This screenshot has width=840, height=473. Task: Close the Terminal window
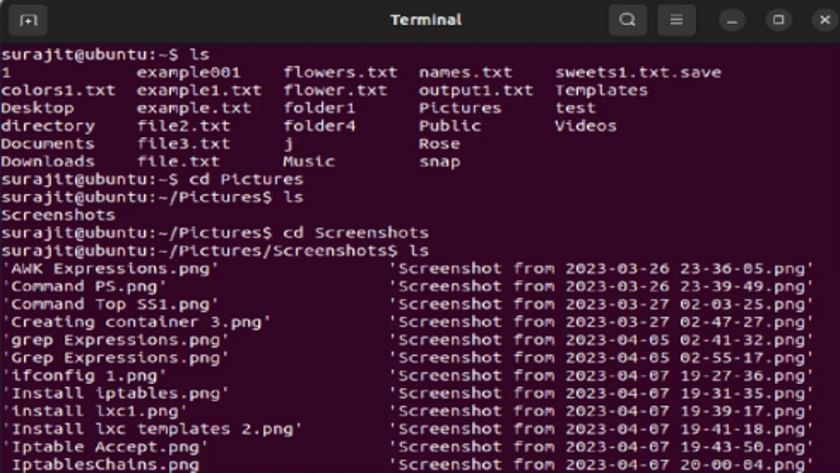pos(825,20)
